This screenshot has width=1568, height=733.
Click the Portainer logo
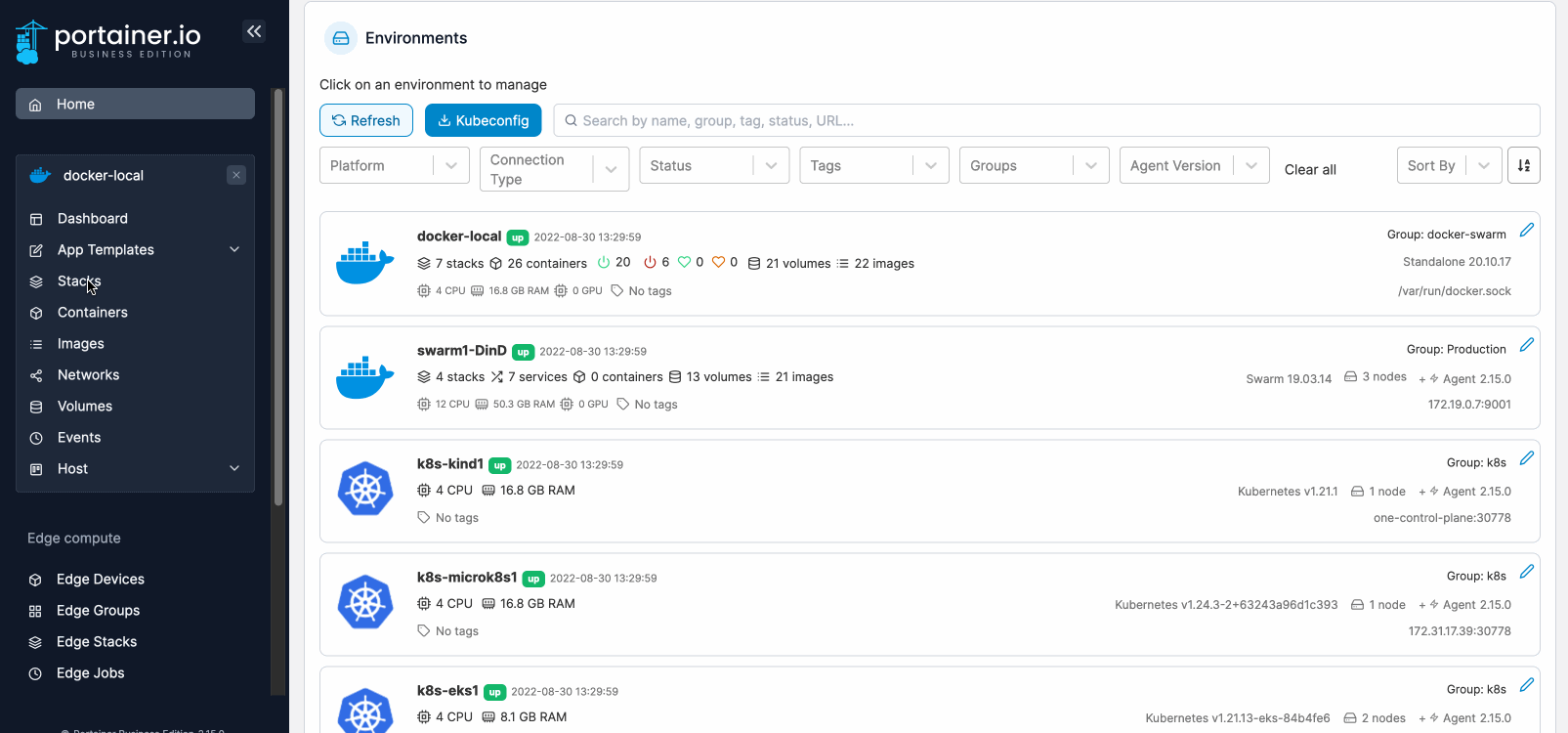click(x=108, y=42)
